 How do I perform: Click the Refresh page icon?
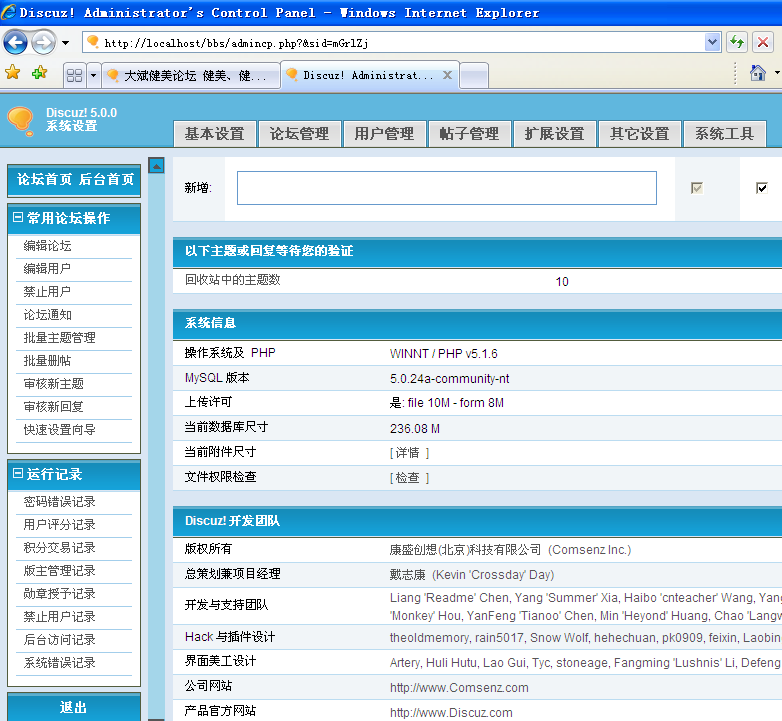737,42
